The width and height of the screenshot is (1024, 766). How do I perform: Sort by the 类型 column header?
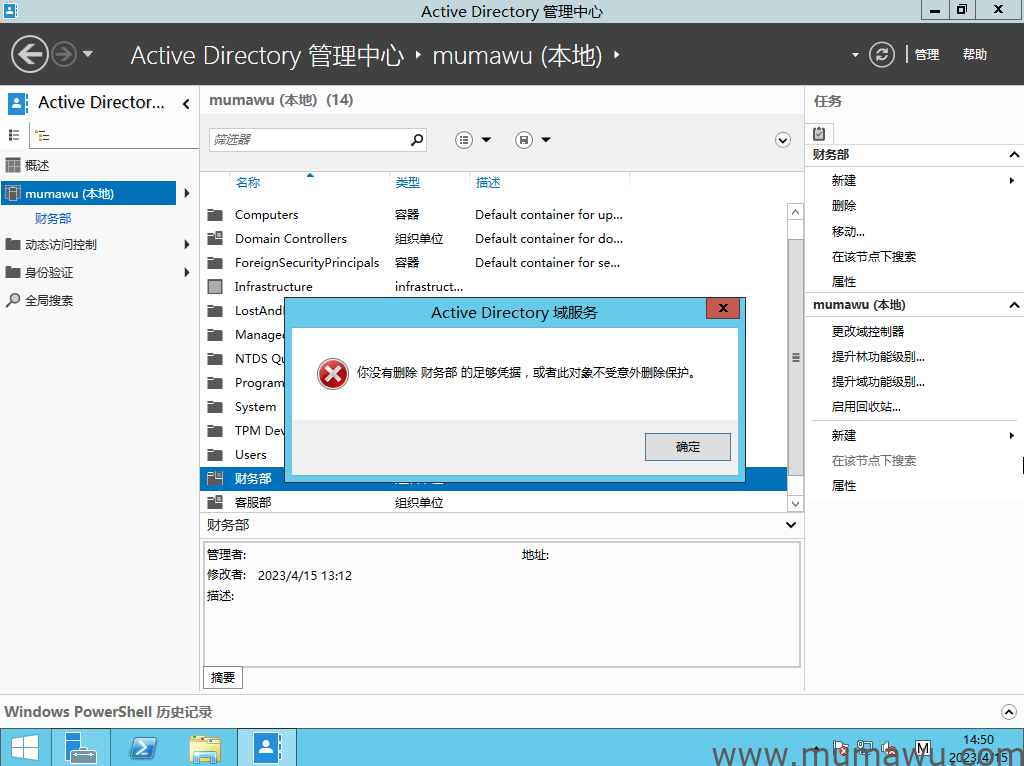[x=408, y=183]
